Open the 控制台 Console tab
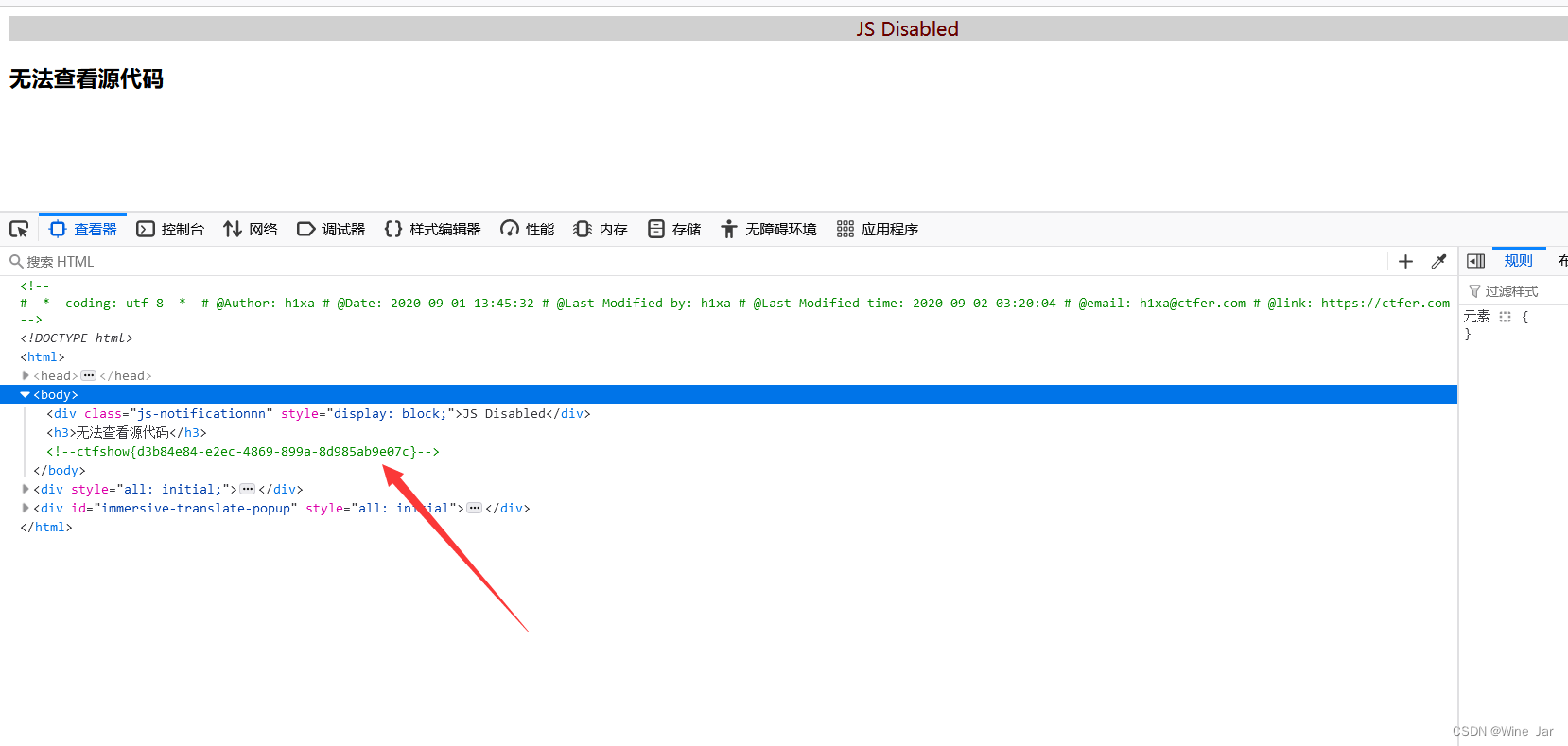 tap(170, 229)
